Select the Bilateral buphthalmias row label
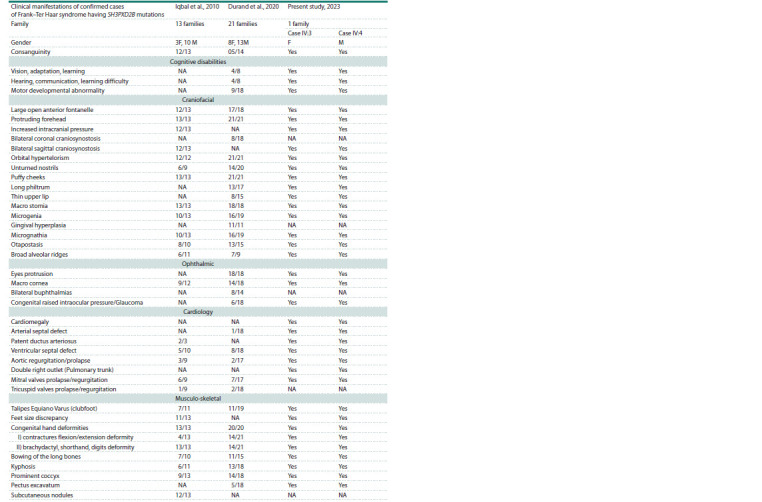The height and width of the screenshot is (502, 762). (x=41, y=293)
